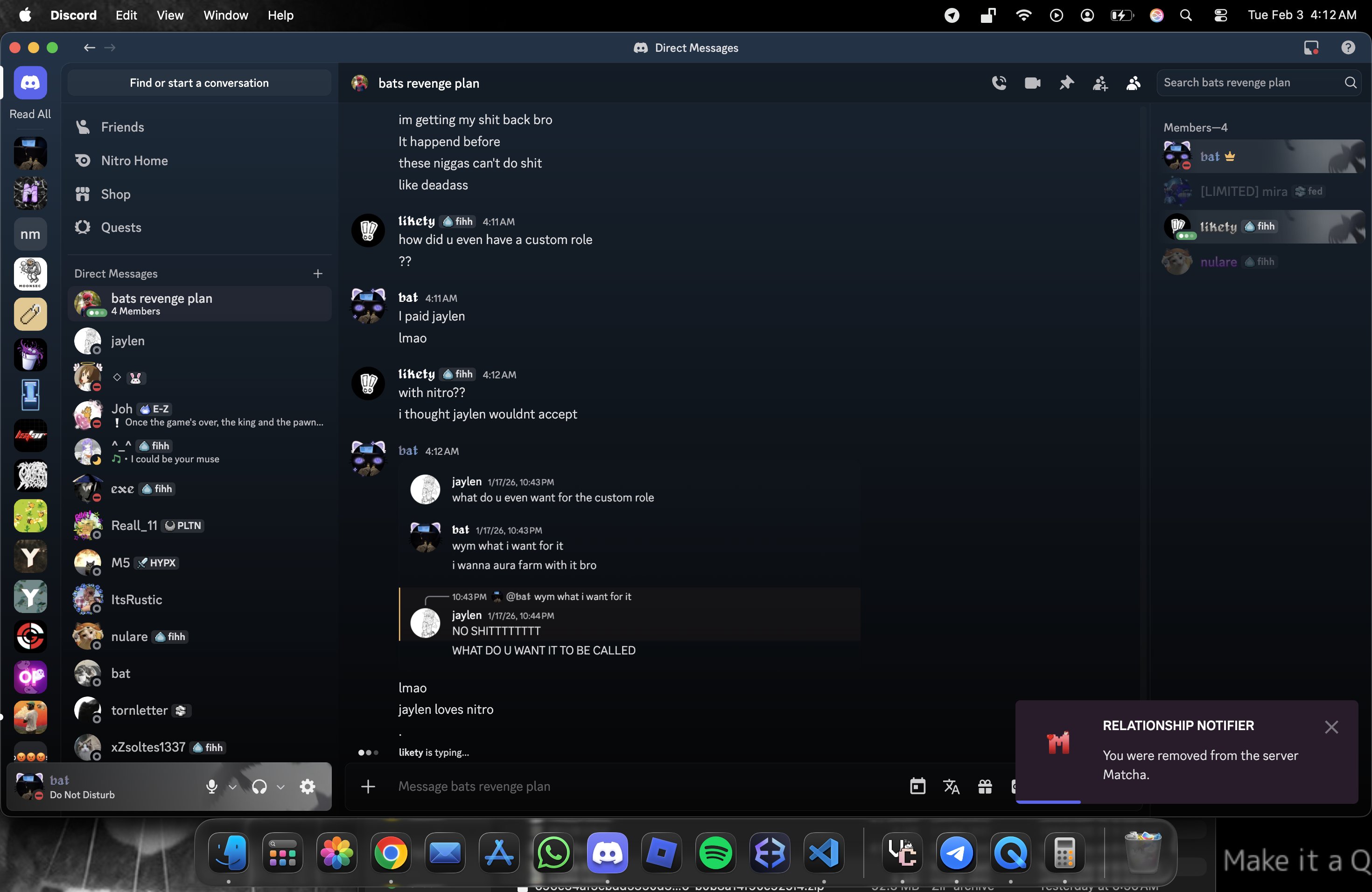Open the calendar icon in message bar
Image resolution: width=1372 pixels, height=892 pixels.
tap(918, 787)
